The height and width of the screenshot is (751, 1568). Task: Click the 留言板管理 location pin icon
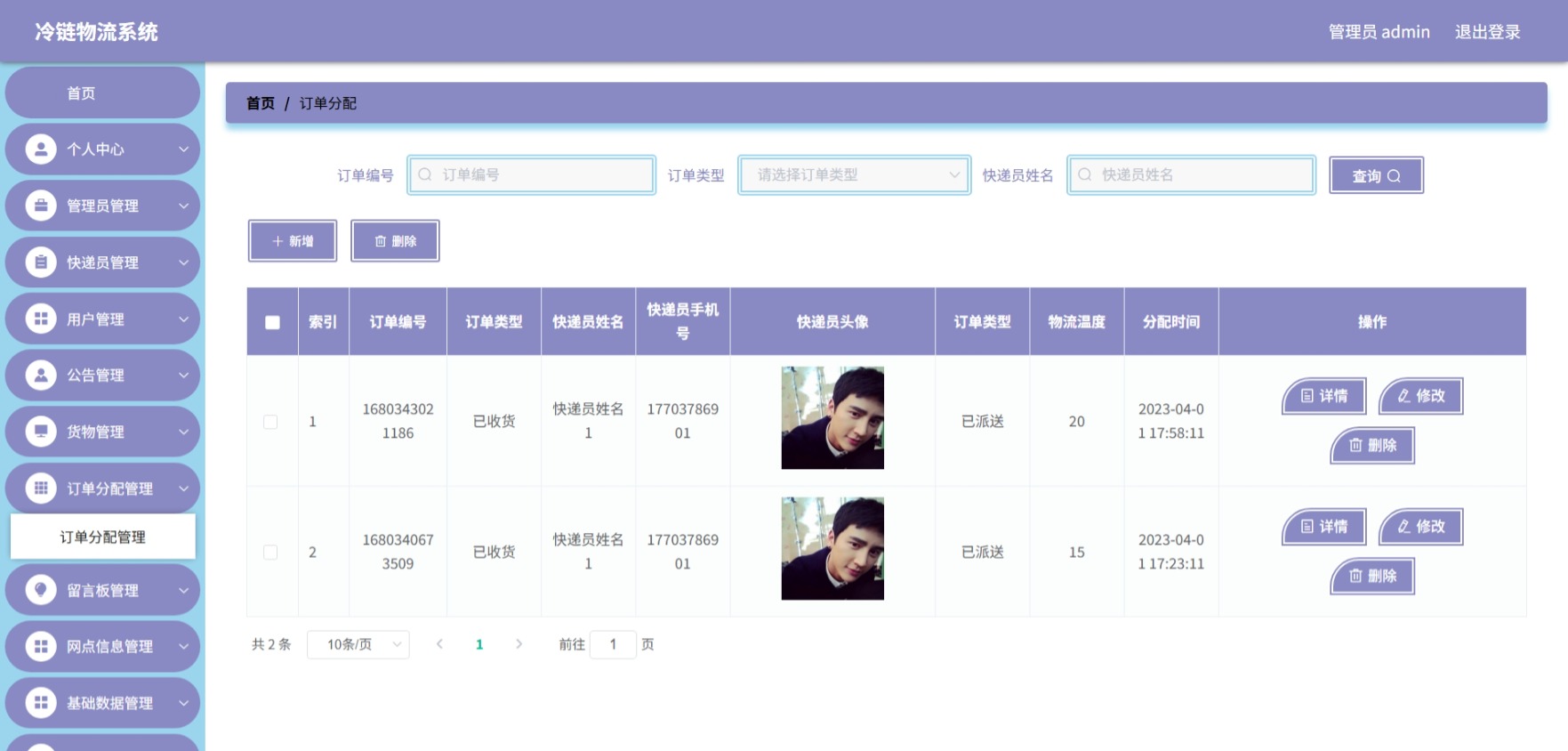click(x=41, y=590)
